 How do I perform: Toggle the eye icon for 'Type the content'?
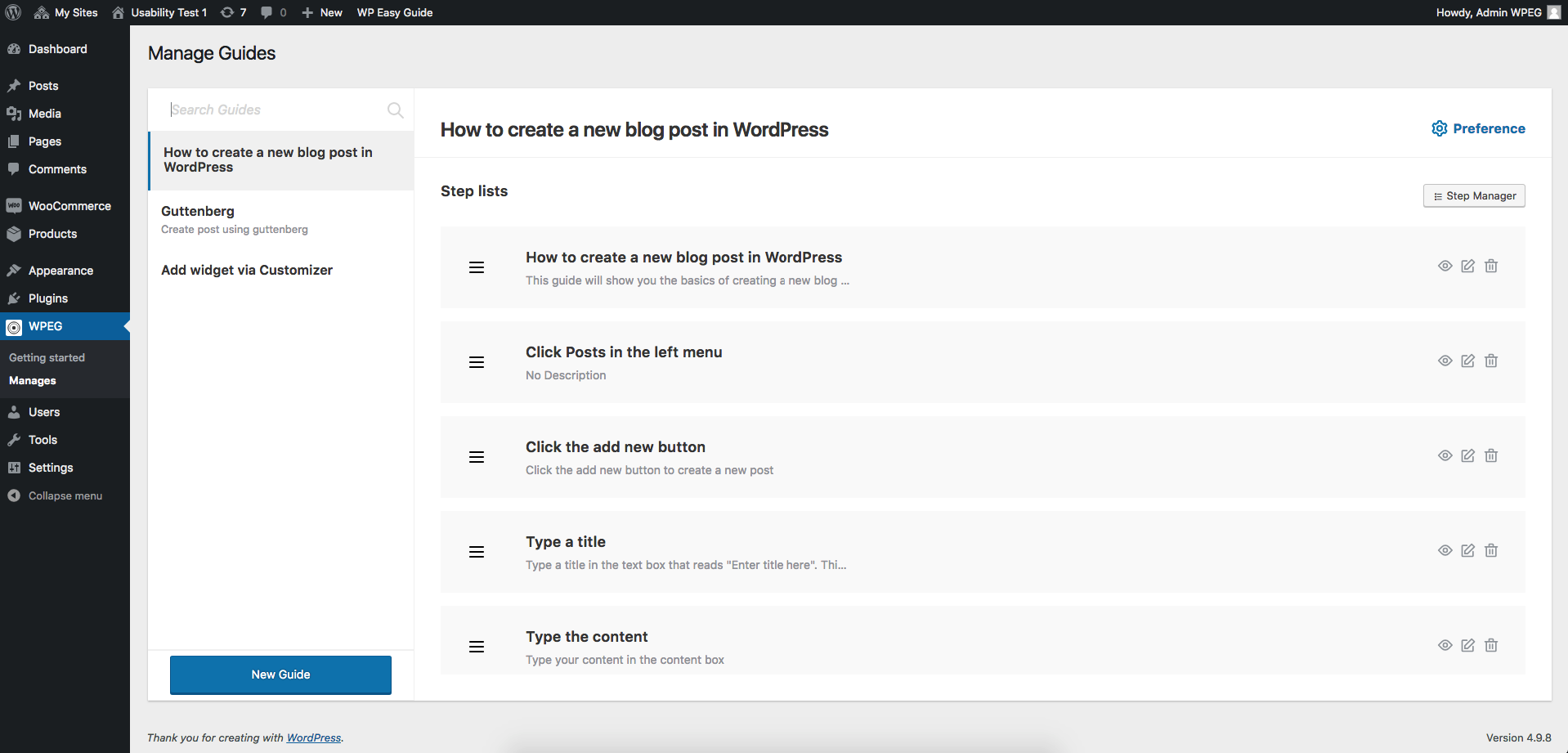coord(1445,645)
